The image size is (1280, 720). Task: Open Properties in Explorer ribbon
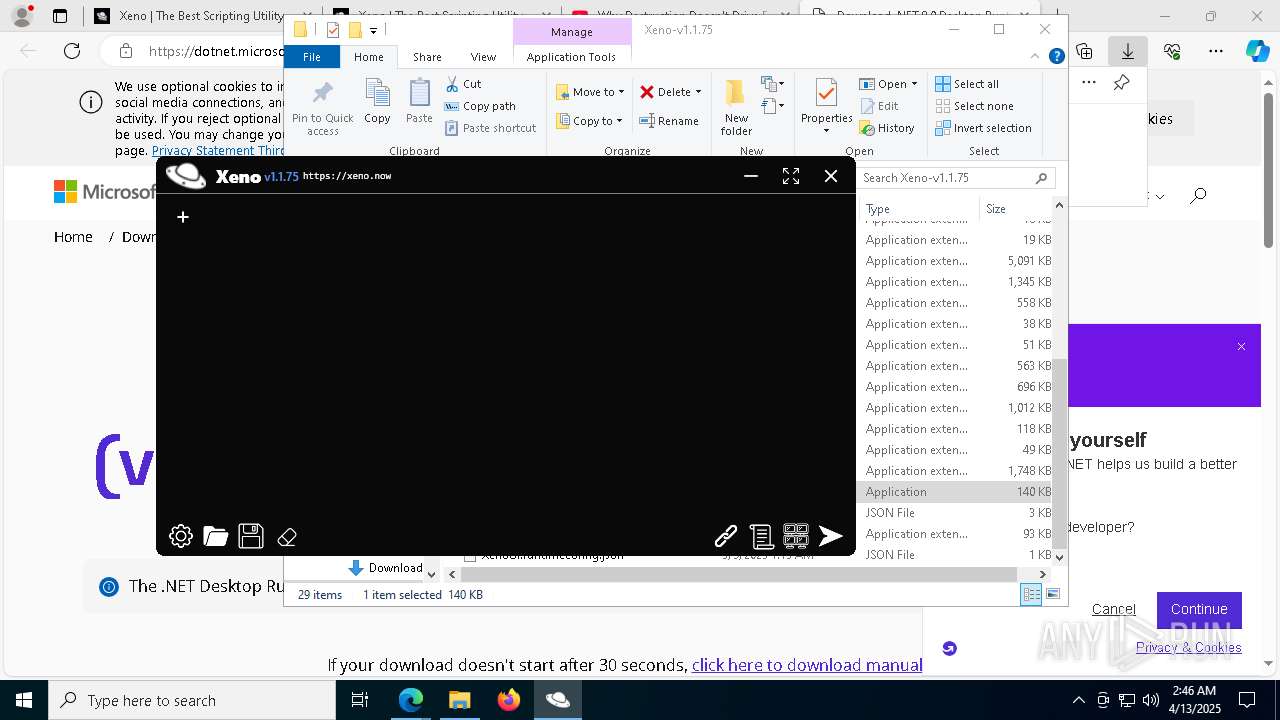click(826, 106)
